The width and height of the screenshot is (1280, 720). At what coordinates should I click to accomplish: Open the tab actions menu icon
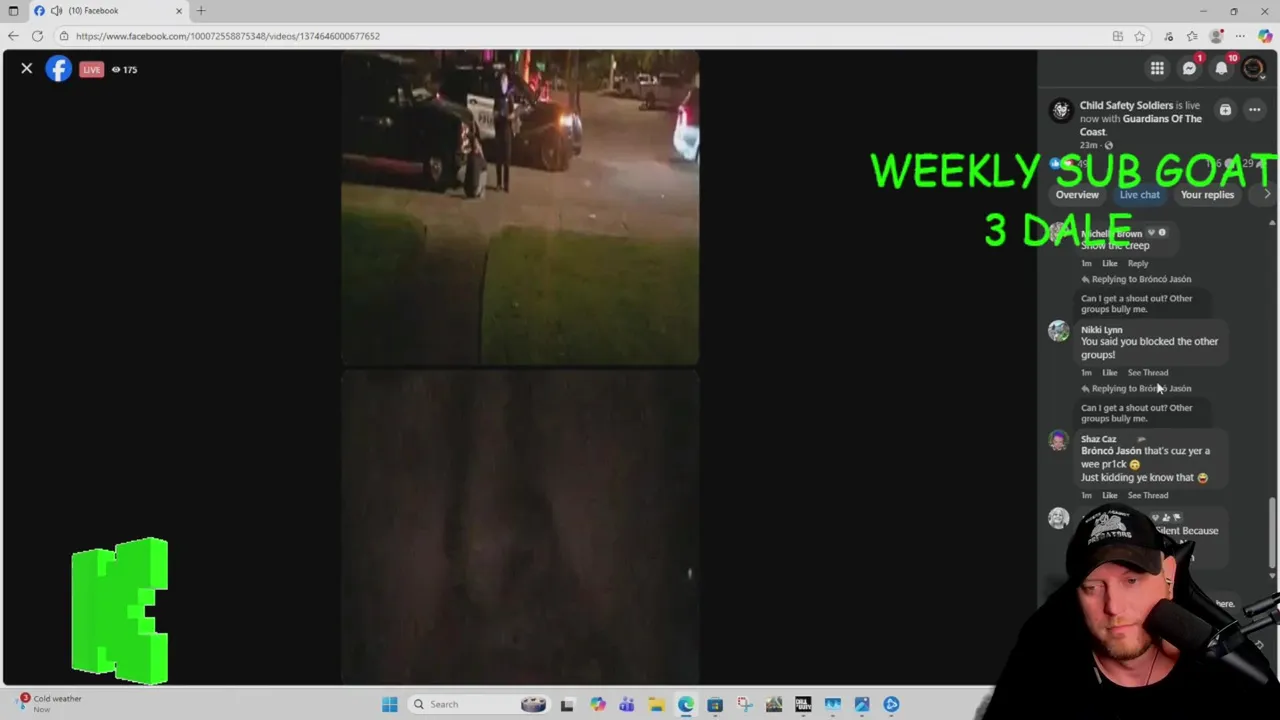pyautogui.click(x=13, y=11)
